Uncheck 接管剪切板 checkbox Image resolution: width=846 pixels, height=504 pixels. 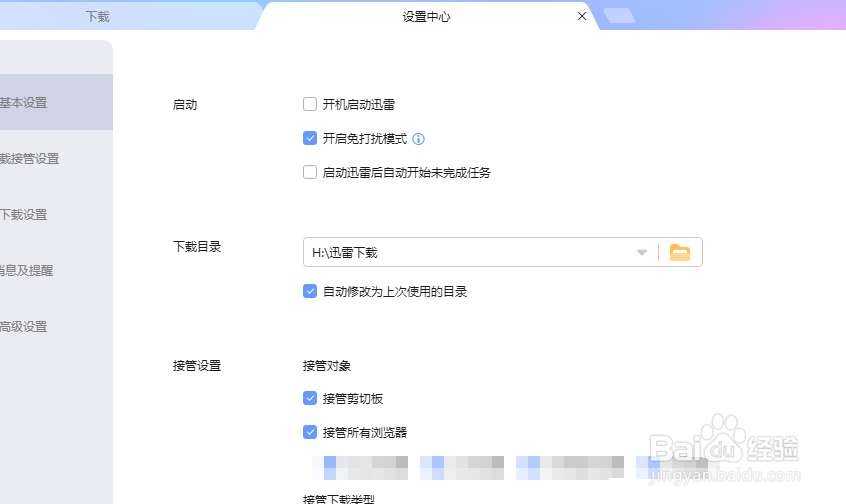click(x=310, y=398)
